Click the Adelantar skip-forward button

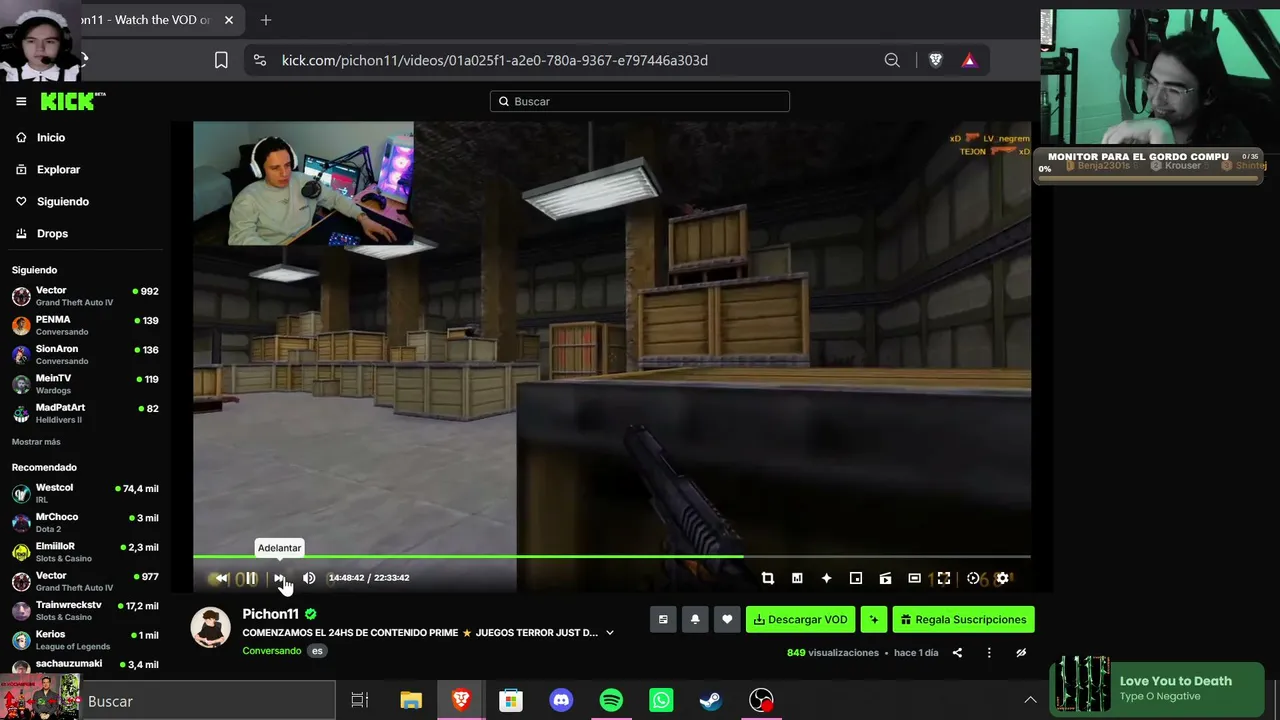click(x=279, y=578)
